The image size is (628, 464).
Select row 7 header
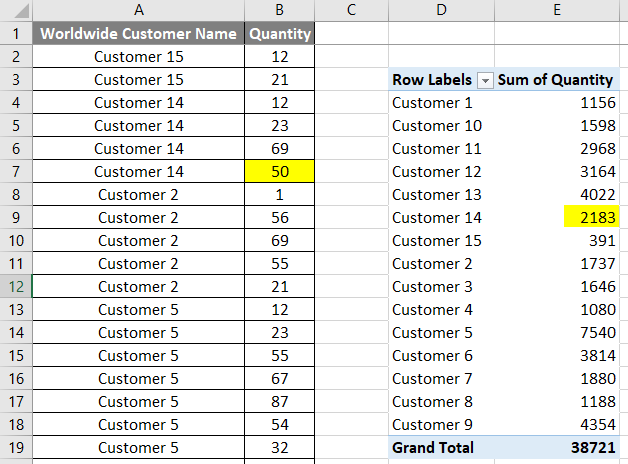click(16, 171)
